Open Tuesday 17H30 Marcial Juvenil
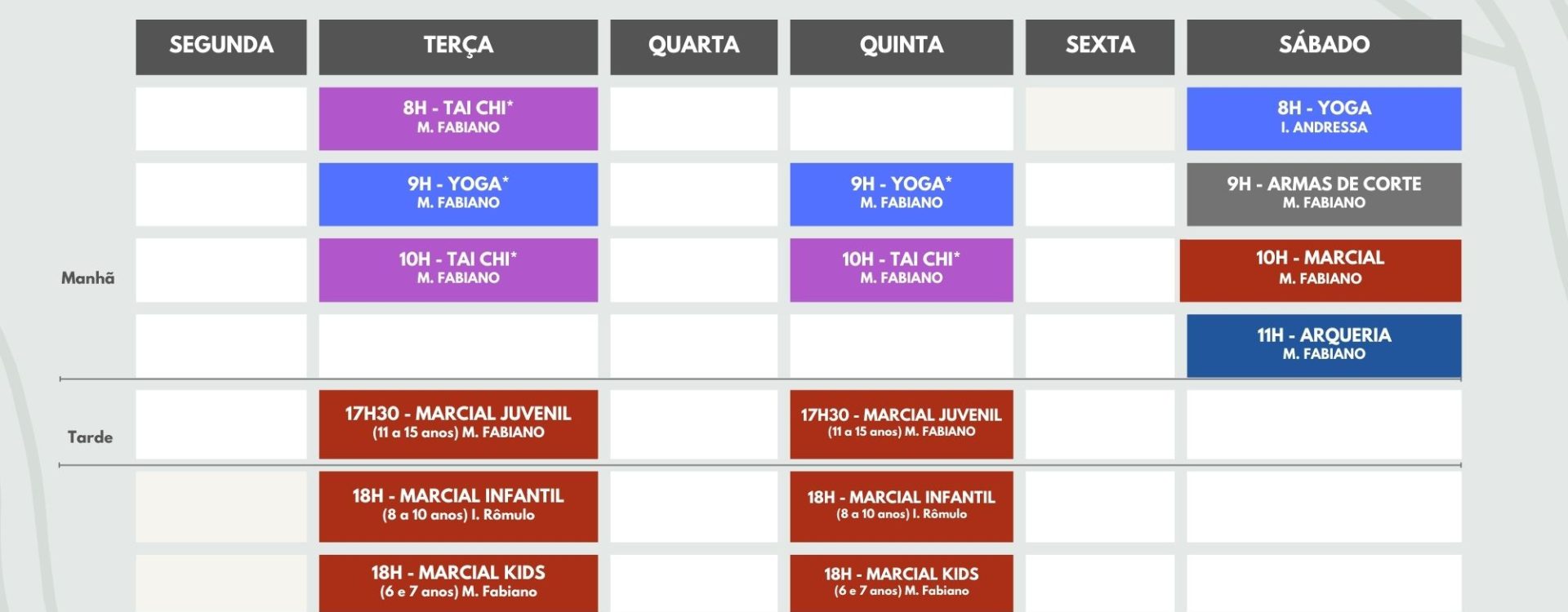The image size is (1568, 612). tap(458, 424)
